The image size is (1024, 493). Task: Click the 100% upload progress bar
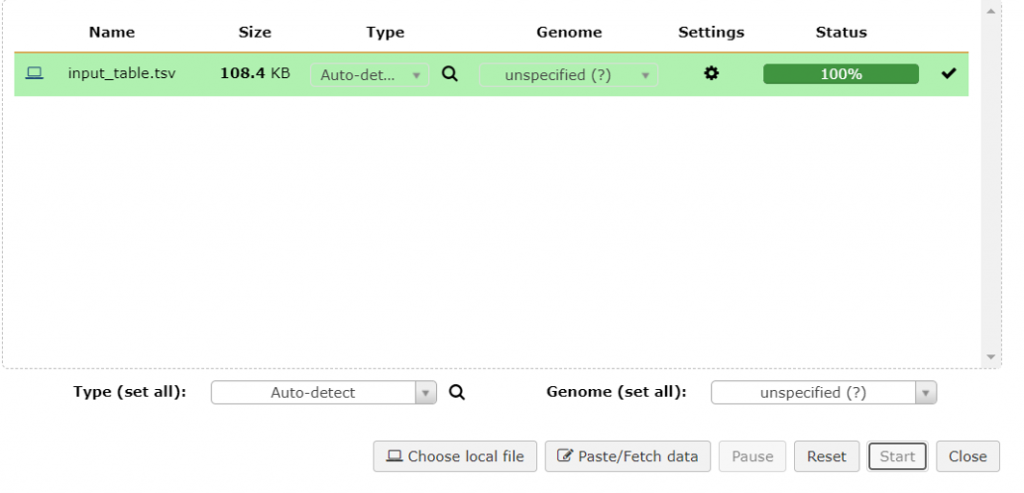coord(840,74)
